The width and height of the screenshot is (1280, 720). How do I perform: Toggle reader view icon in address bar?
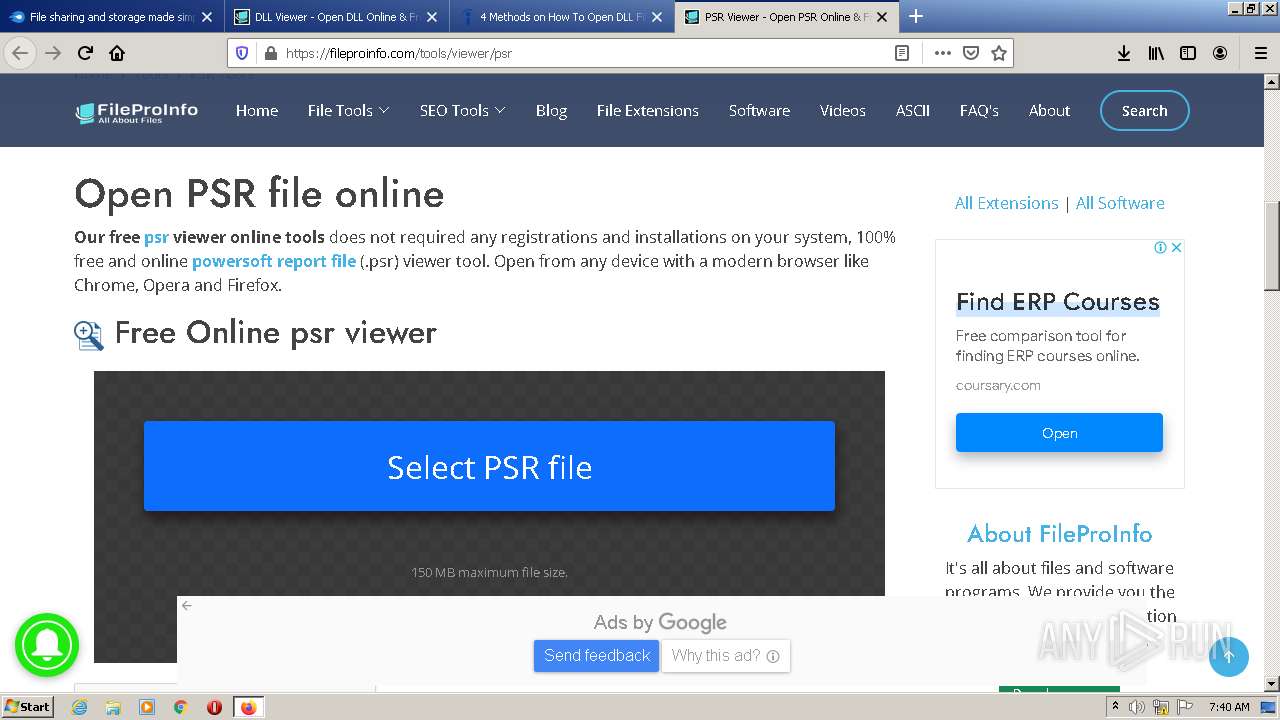[x=902, y=53]
